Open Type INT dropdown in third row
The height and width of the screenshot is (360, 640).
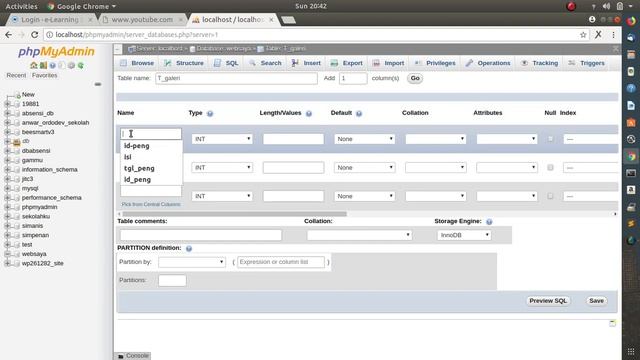coord(222,196)
